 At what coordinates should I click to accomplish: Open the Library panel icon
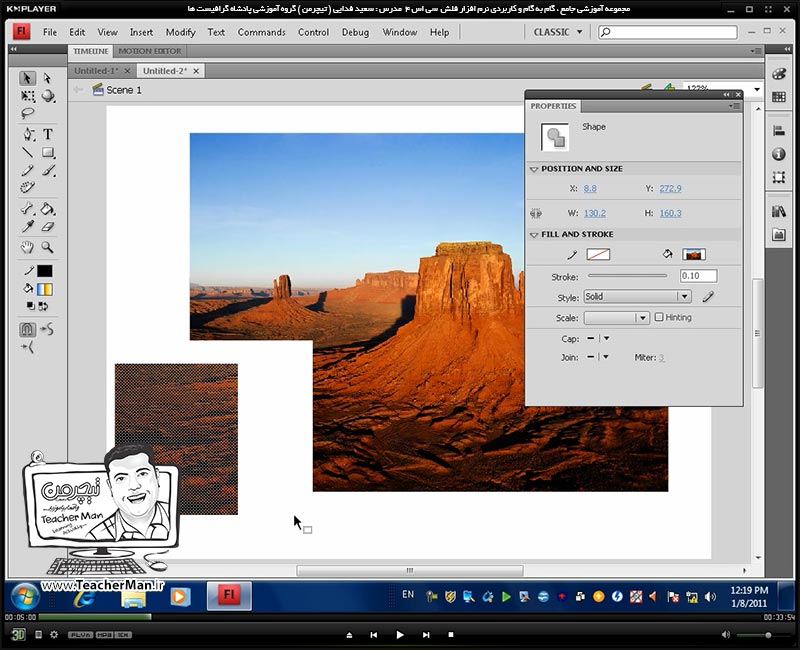[779, 211]
